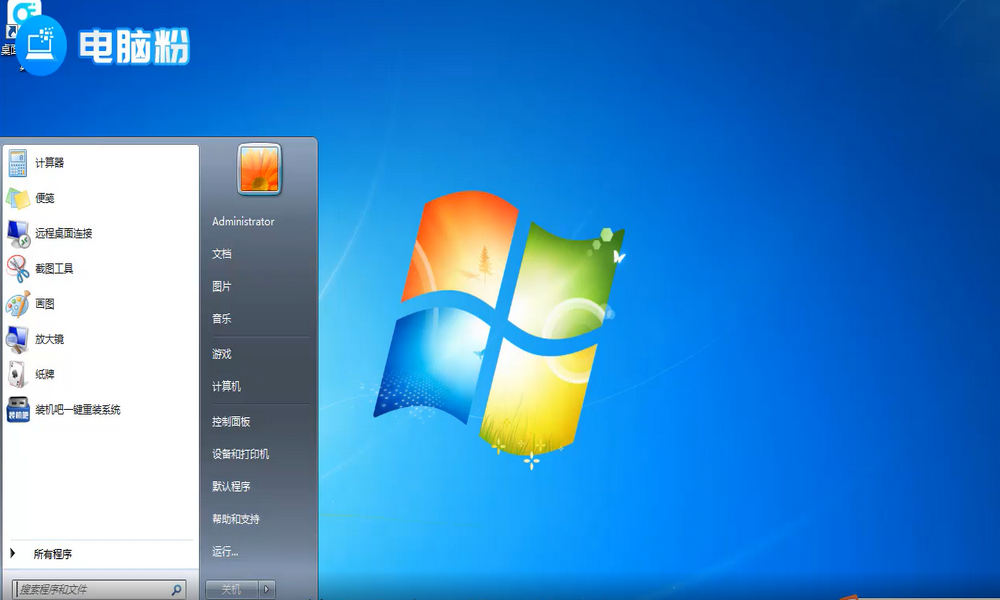Select the 截图工具 program label

(x=54, y=269)
